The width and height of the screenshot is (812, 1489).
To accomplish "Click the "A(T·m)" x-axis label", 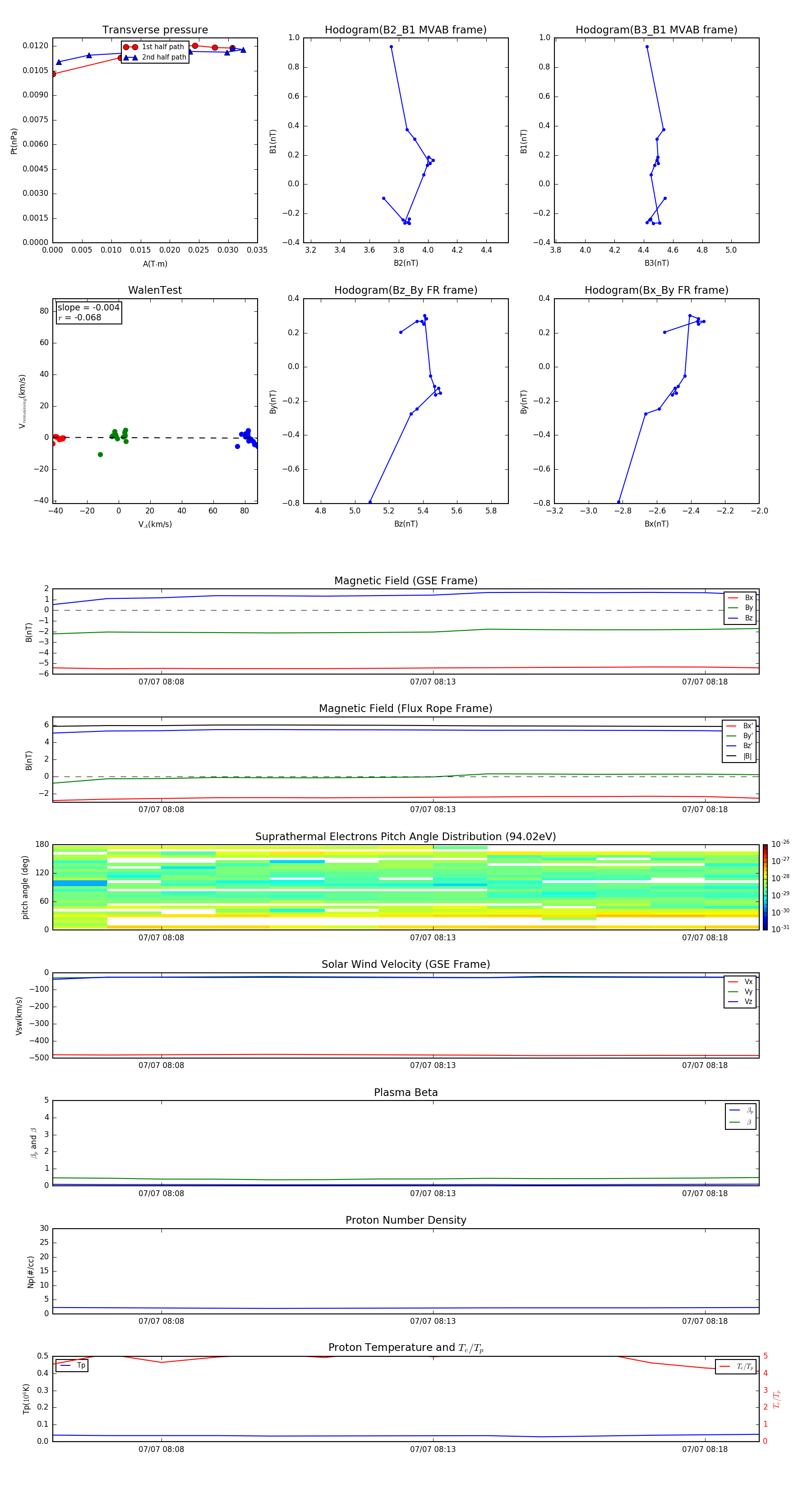I will click(155, 264).
